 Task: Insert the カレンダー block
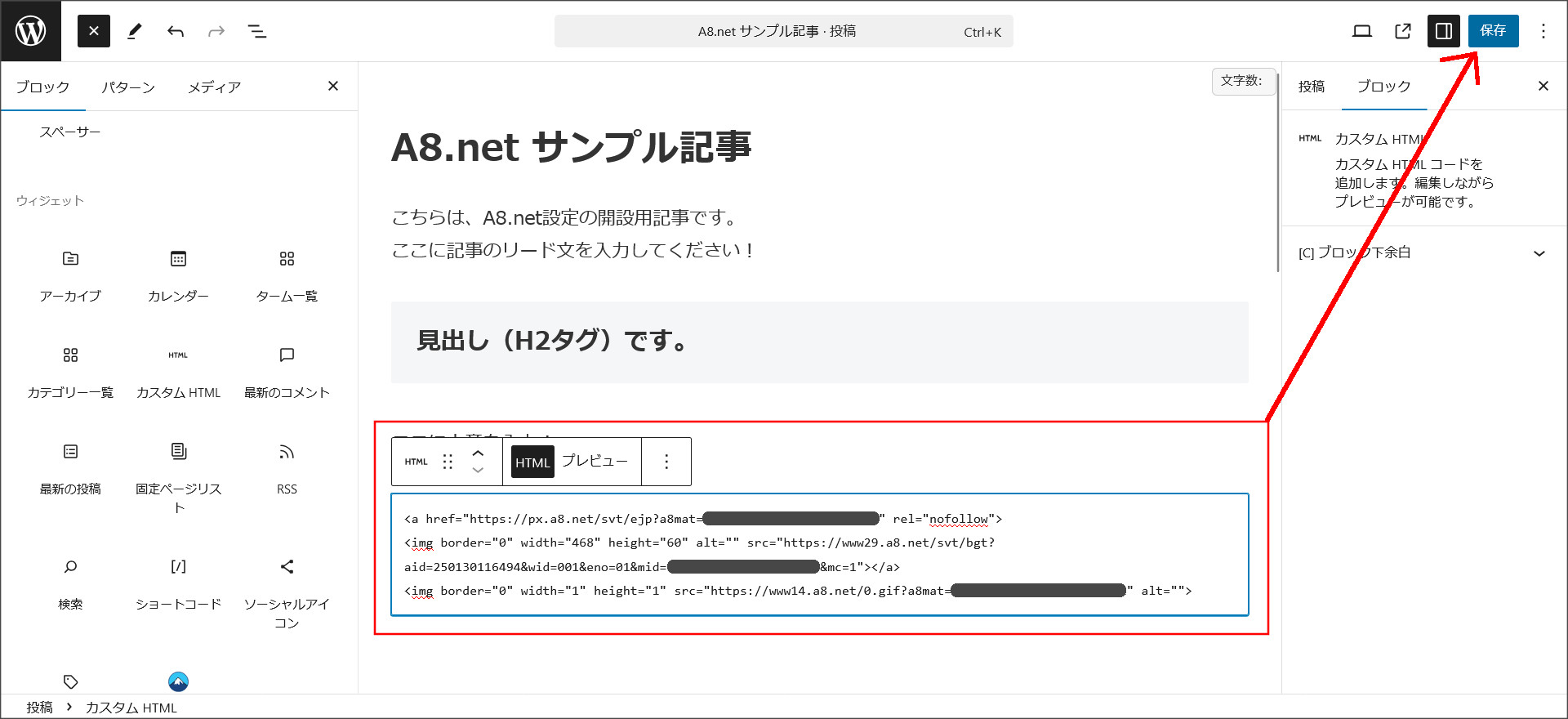point(178,276)
